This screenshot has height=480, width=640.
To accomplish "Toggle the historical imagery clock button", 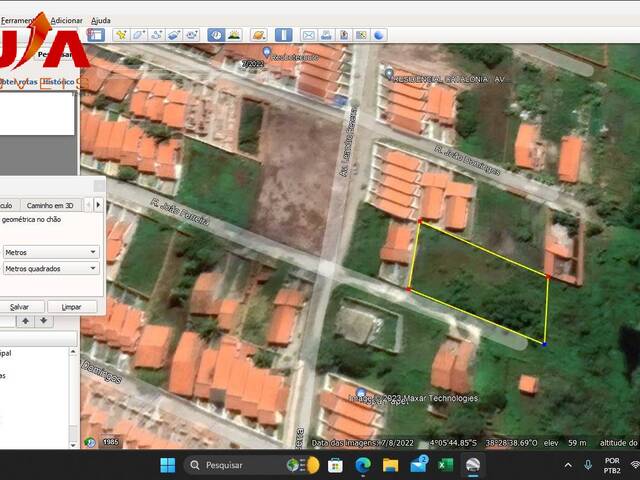I will point(216,35).
